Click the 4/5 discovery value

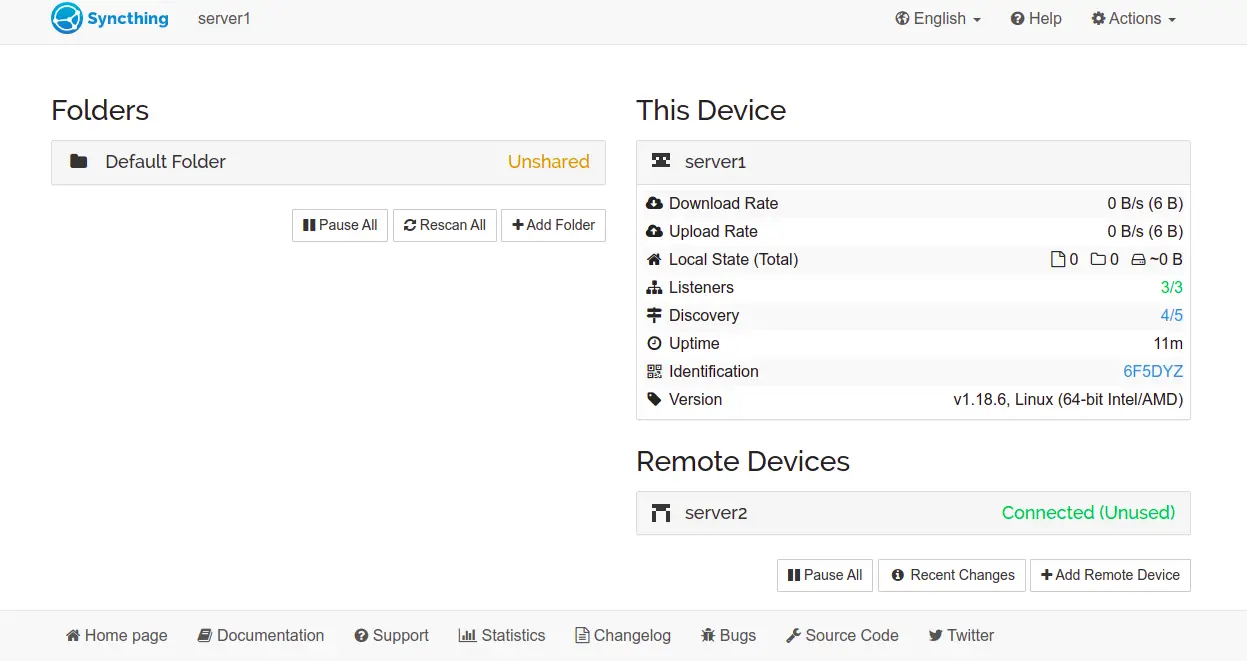tap(1172, 315)
